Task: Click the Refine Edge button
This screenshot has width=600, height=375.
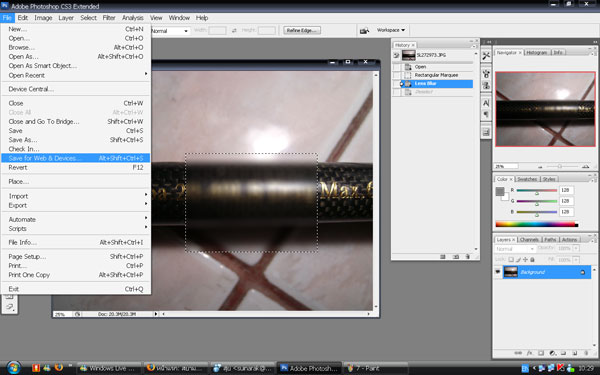Action: (x=302, y=30)
